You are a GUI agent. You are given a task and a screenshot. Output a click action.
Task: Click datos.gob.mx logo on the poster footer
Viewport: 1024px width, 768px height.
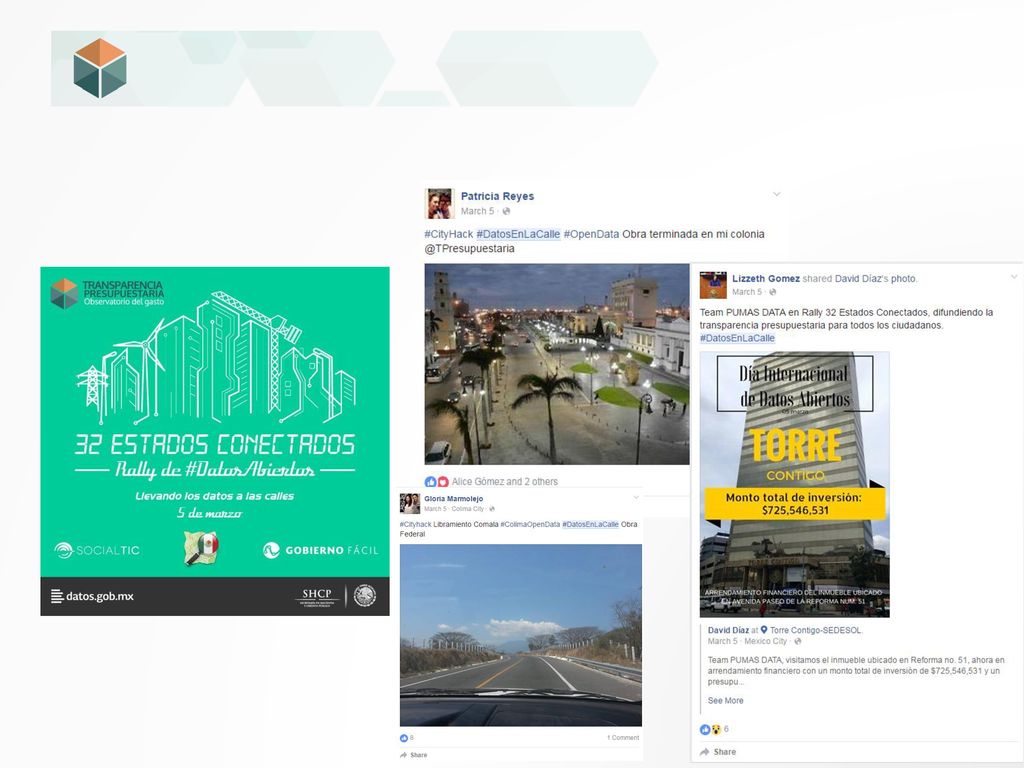[92, 596]
